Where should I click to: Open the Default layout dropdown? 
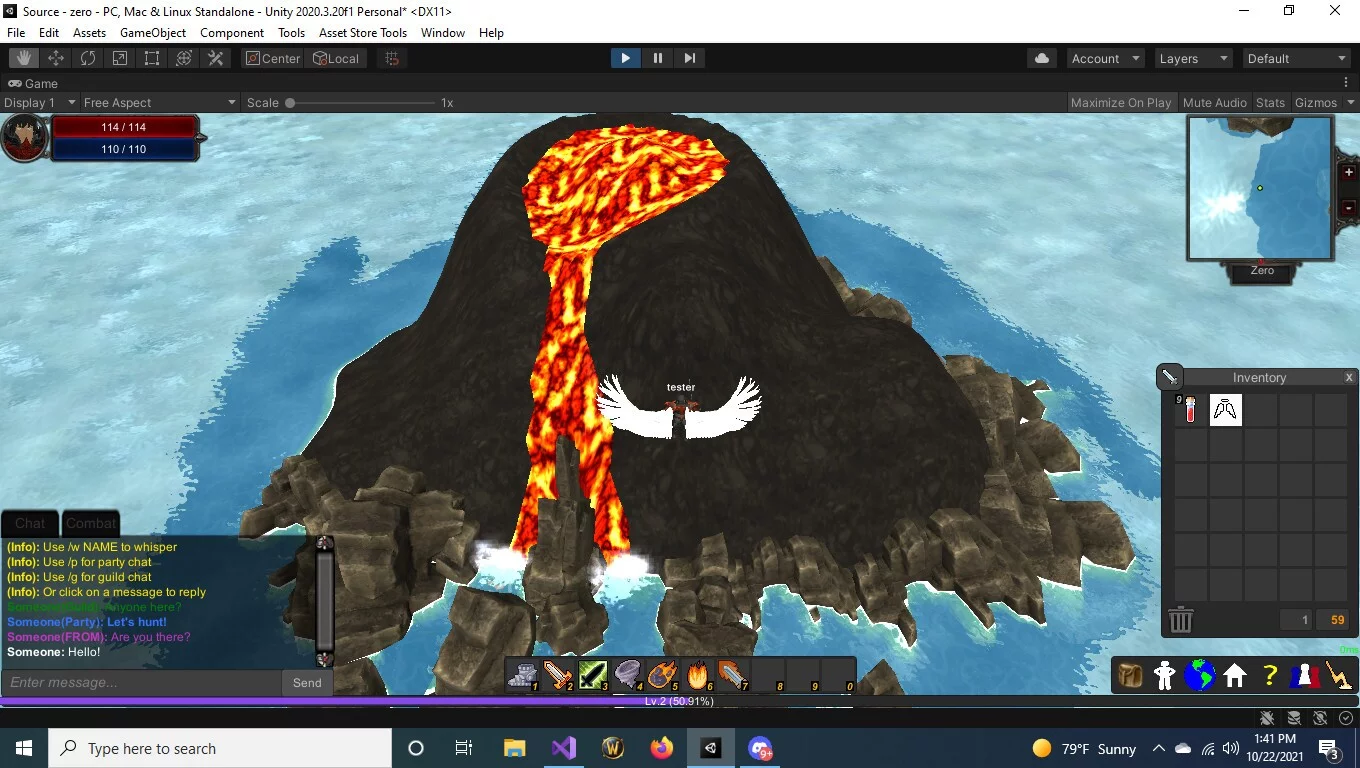[1297, 58]
